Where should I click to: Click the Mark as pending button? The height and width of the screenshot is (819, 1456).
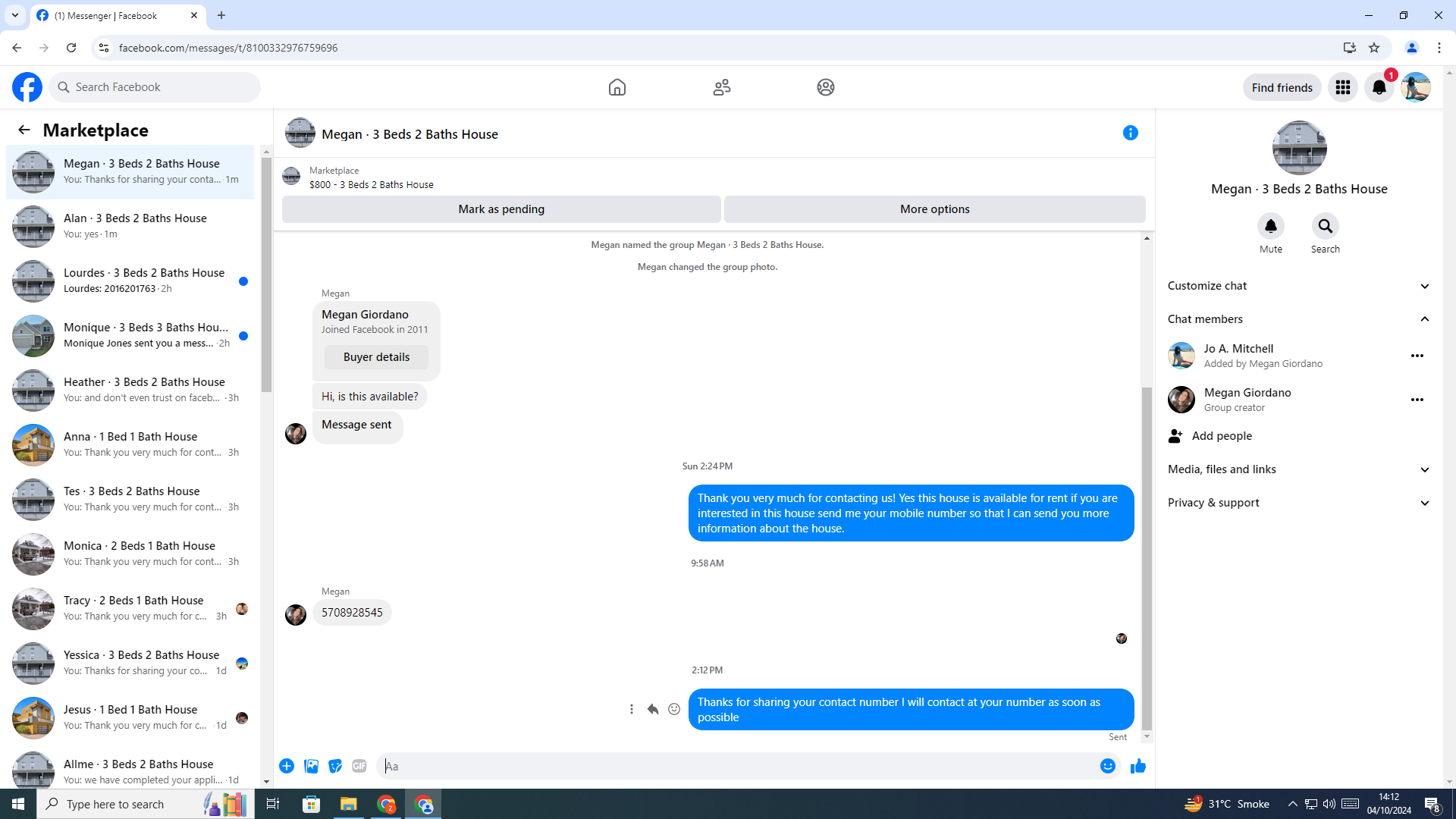(501, 209)
